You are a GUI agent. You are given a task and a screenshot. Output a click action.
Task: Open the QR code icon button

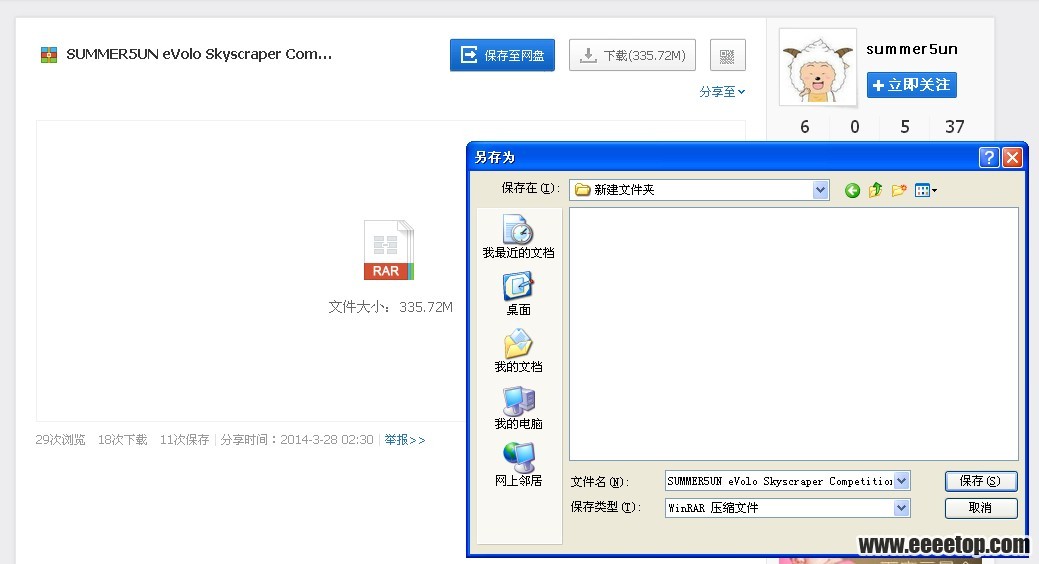(728, 55)
